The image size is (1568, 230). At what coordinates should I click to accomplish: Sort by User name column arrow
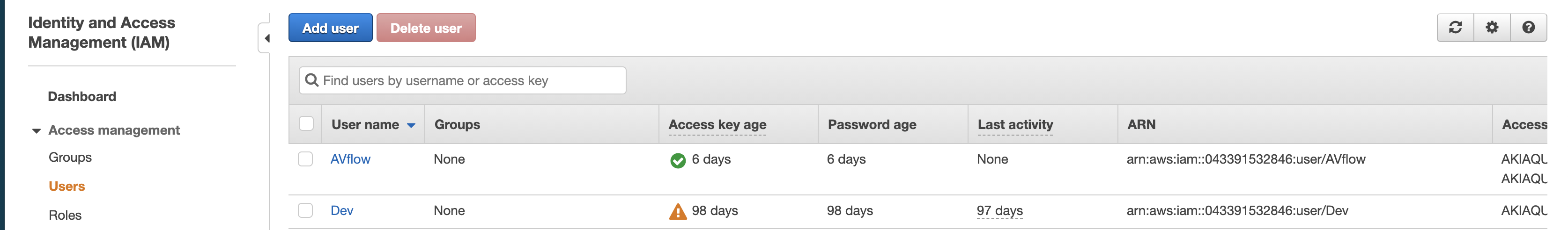click(412, 126)
